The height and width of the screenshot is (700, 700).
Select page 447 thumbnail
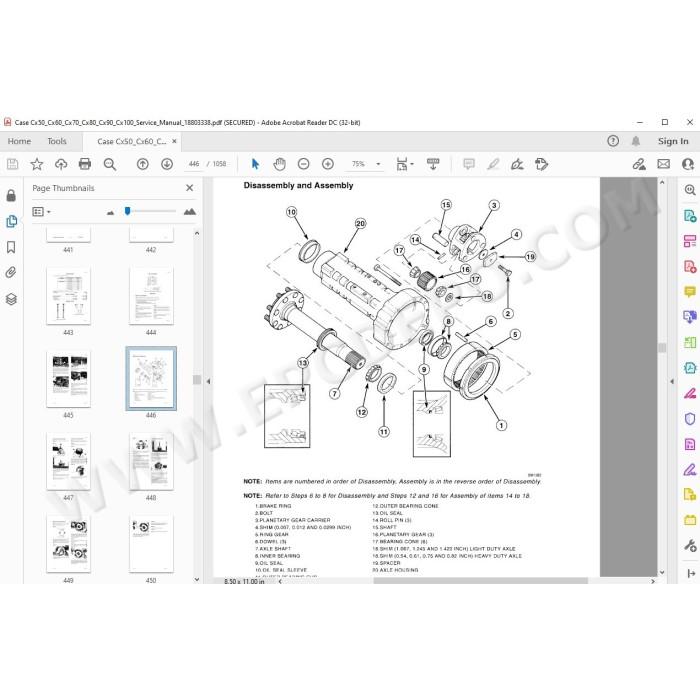(68, 461)
